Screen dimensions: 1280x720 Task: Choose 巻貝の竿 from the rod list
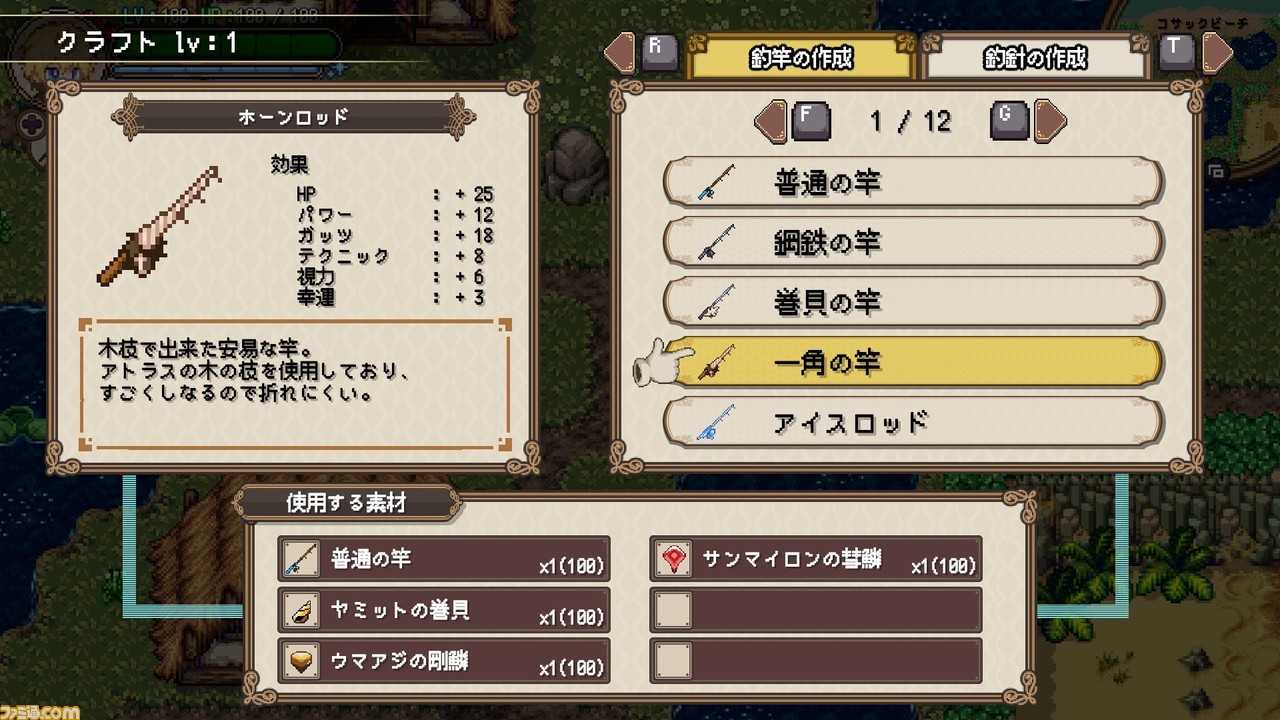point(913,302)
